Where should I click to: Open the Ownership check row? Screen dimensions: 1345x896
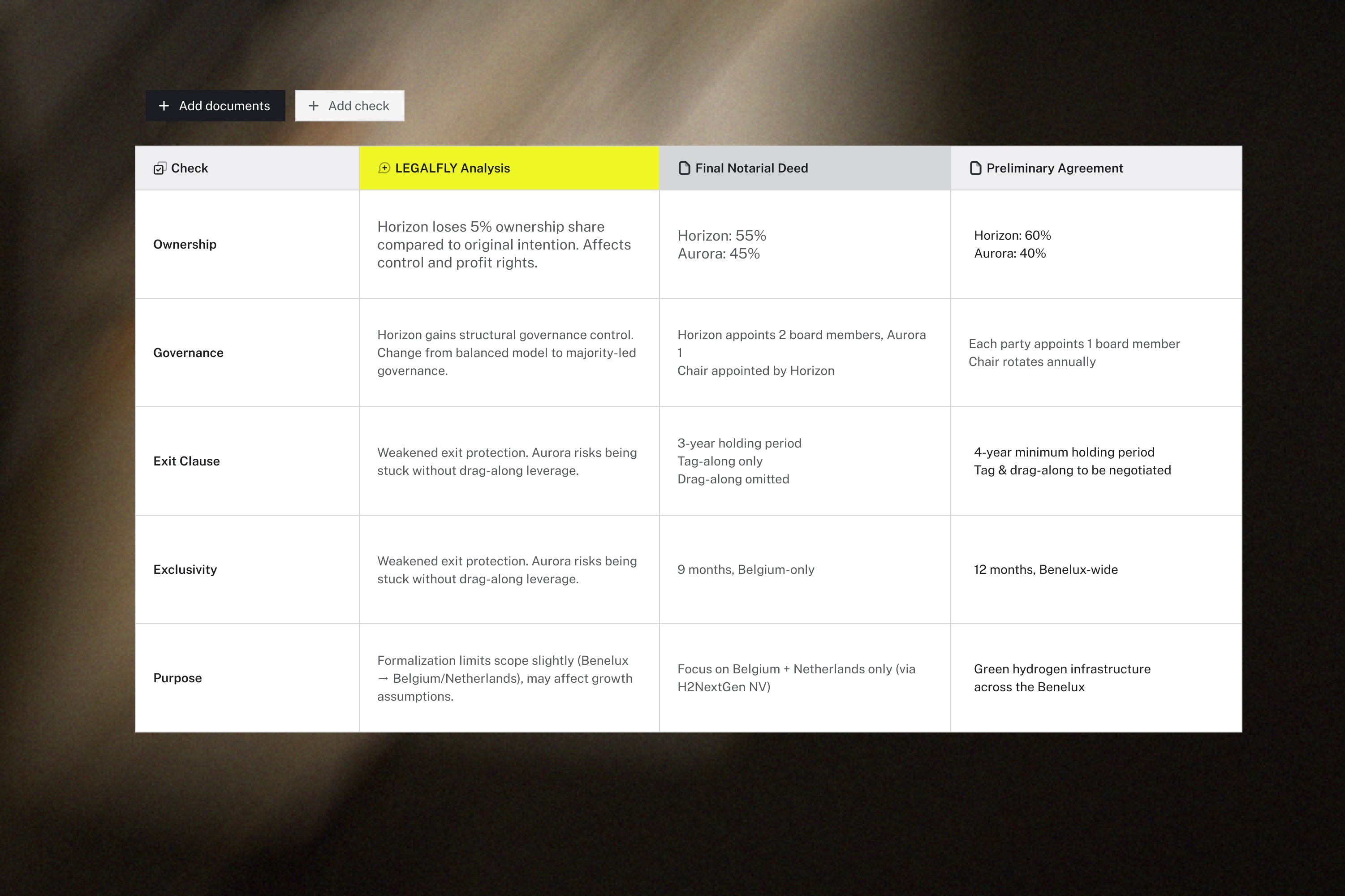pos(185,245)
